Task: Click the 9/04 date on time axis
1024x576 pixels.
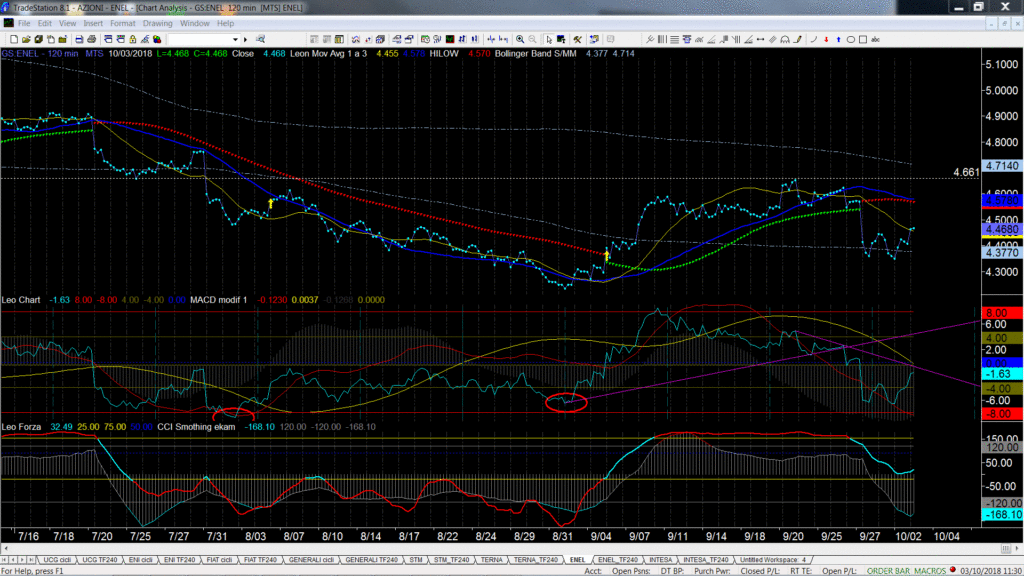Action: click(x=601, y=536)
